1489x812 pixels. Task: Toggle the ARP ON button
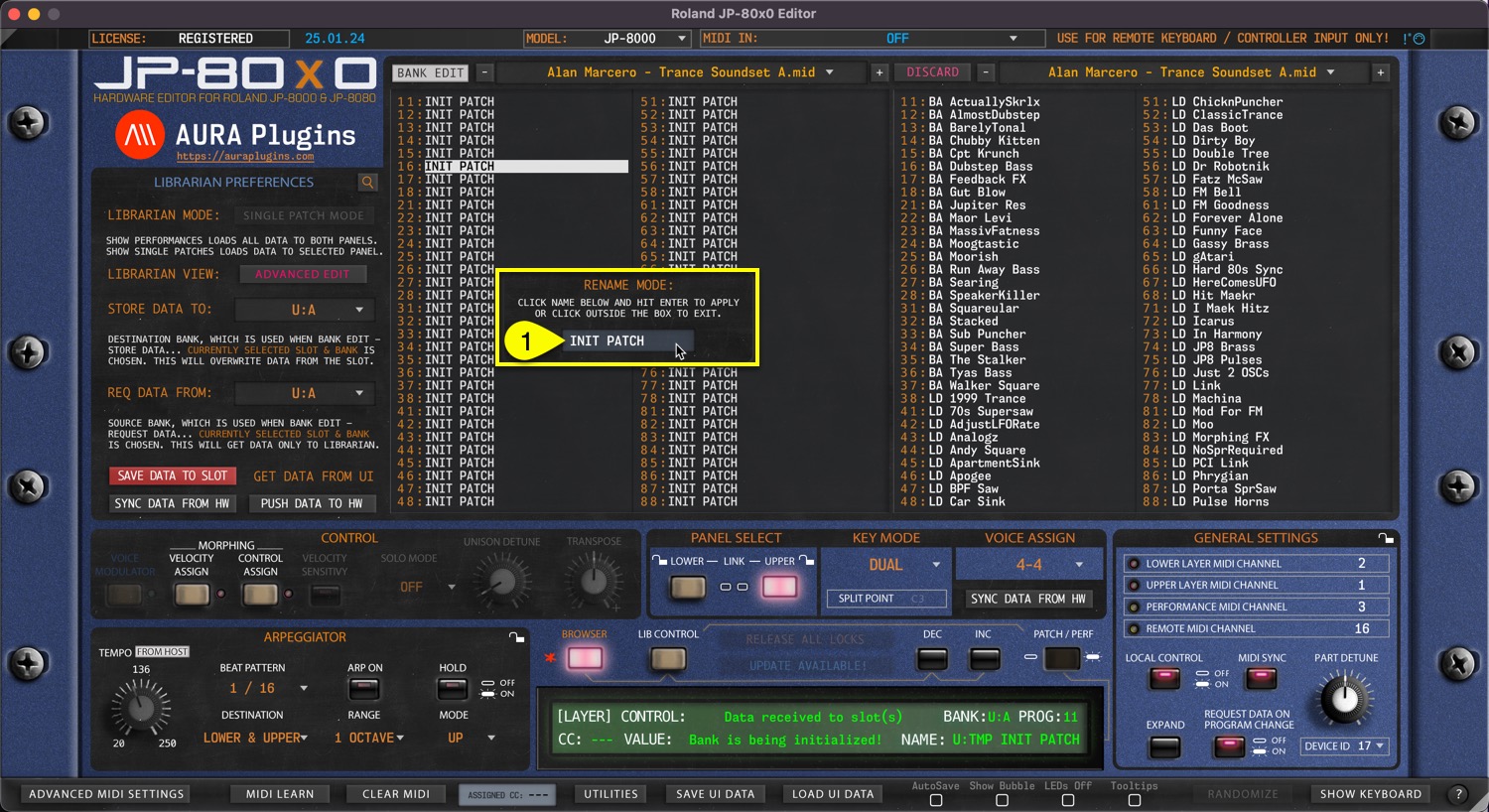click(364, 689)
